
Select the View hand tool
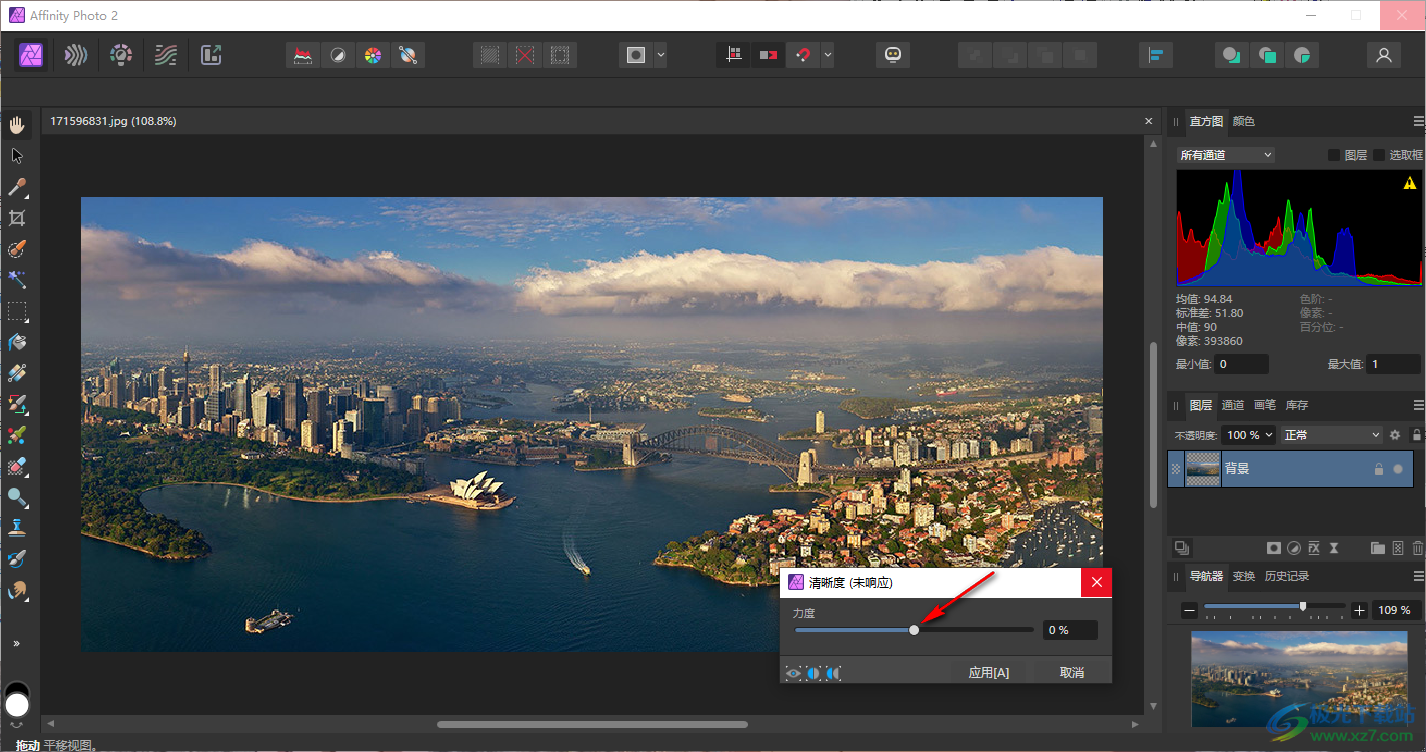click(x=17, y=125)
